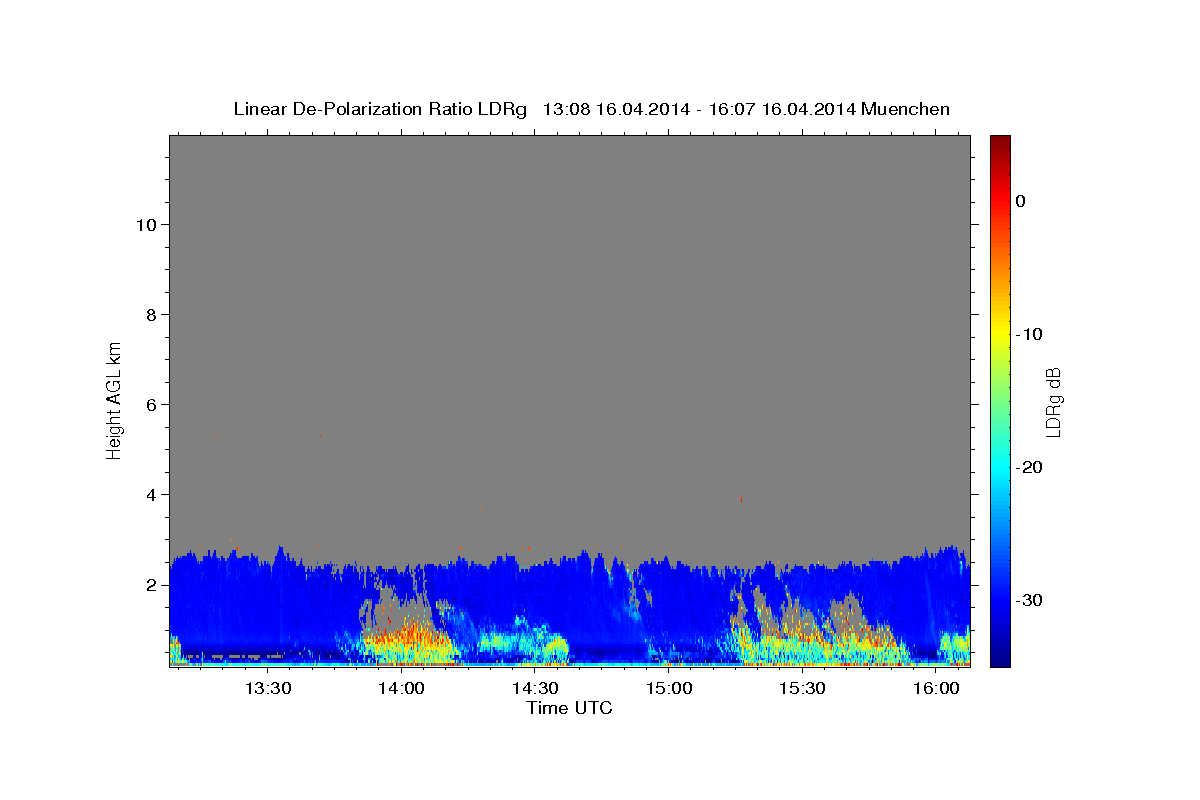
Task: Click the colorbar tick label -30
Action: click(x=1029, y=600)
